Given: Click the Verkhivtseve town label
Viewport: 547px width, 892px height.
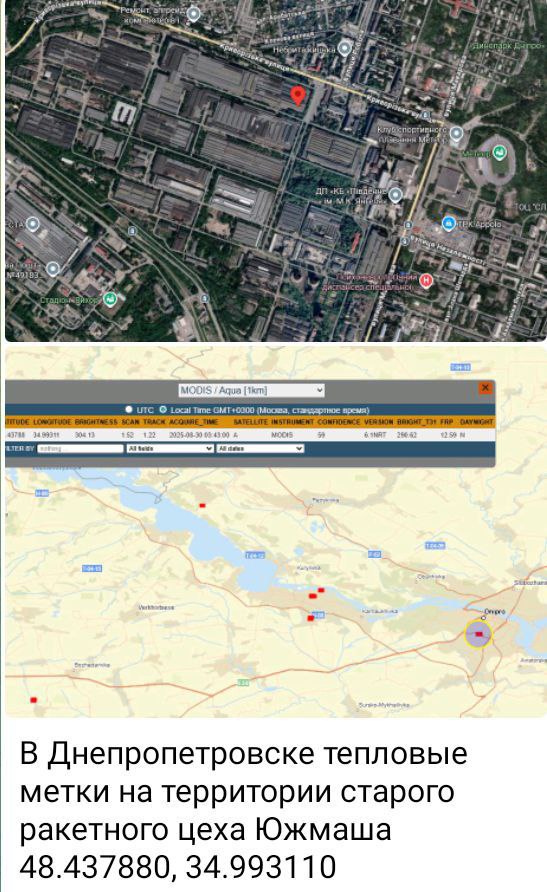Looking at the screenshot, I should [x=156, y=608].
